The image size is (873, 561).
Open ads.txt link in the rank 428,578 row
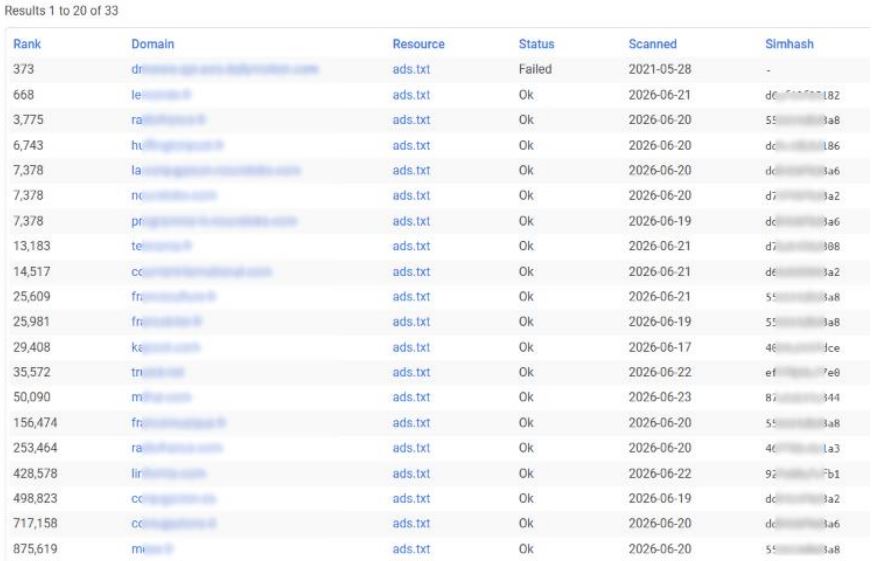[x=411, y=474]
